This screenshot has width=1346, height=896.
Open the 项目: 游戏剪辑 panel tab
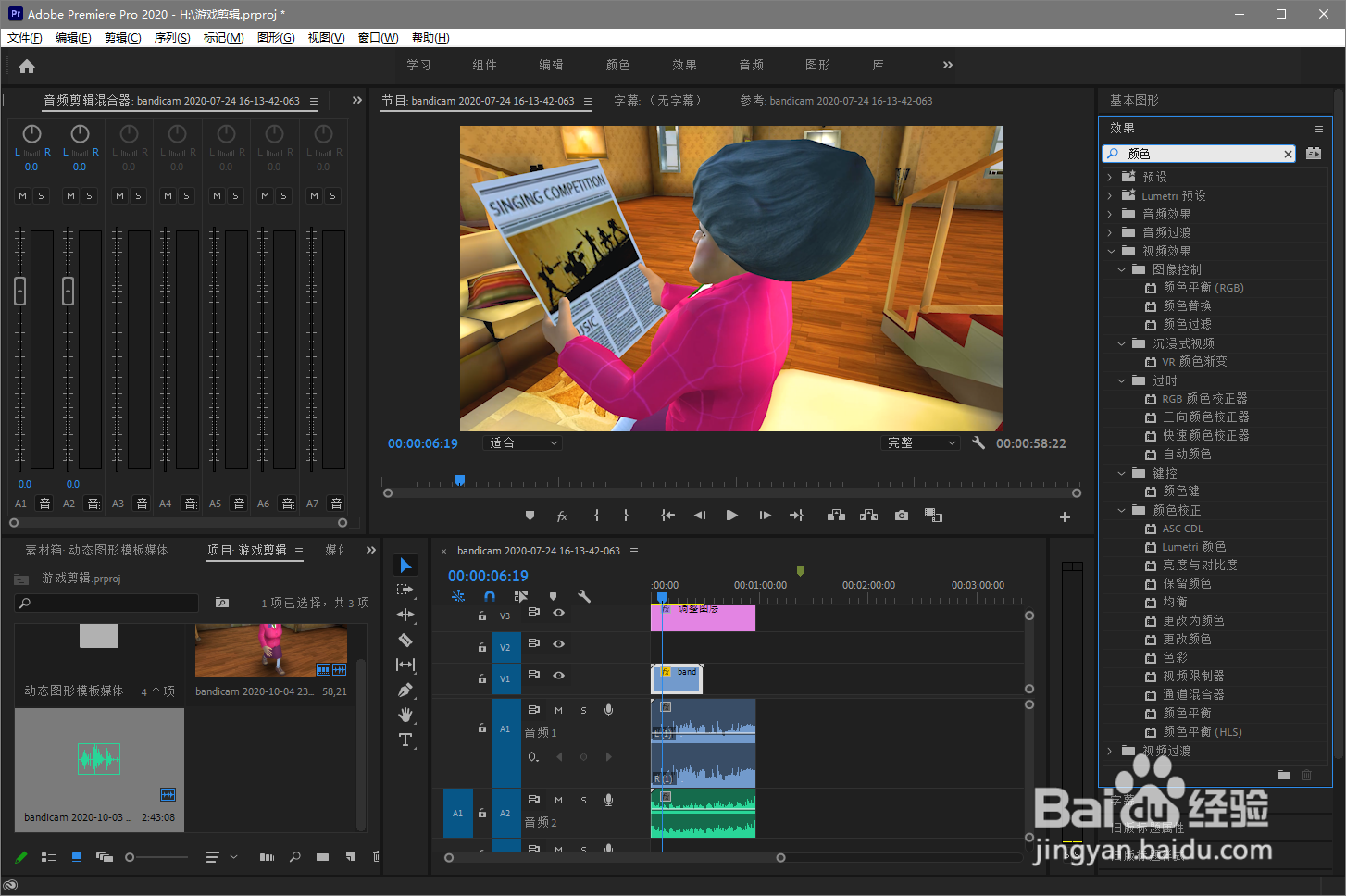click(x=247, y=550)
